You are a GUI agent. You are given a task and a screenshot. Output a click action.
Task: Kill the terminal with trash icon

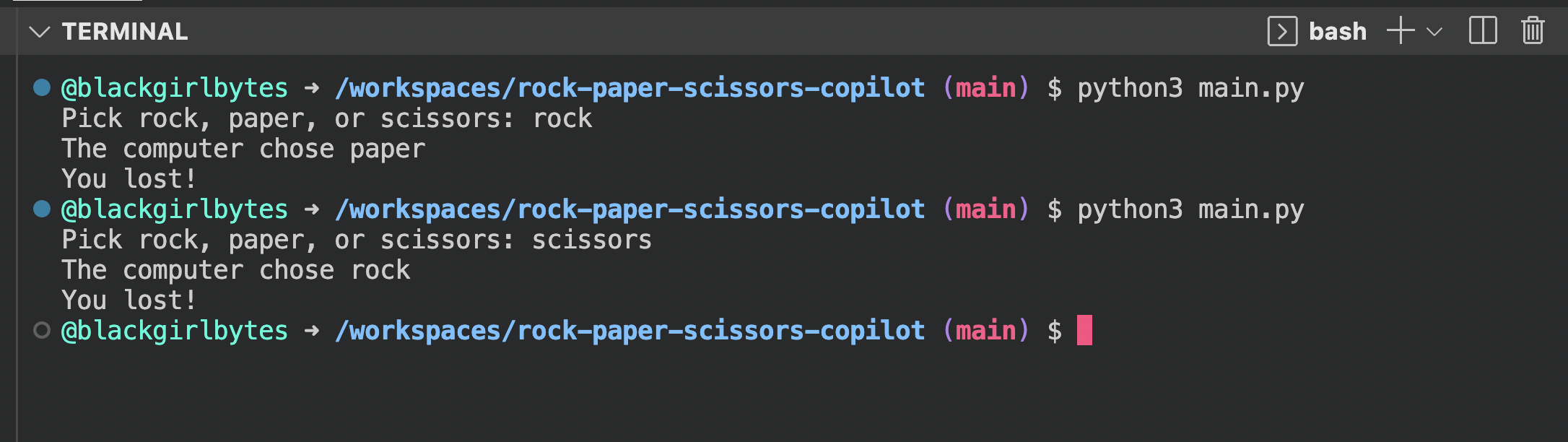pos(1533,31)
